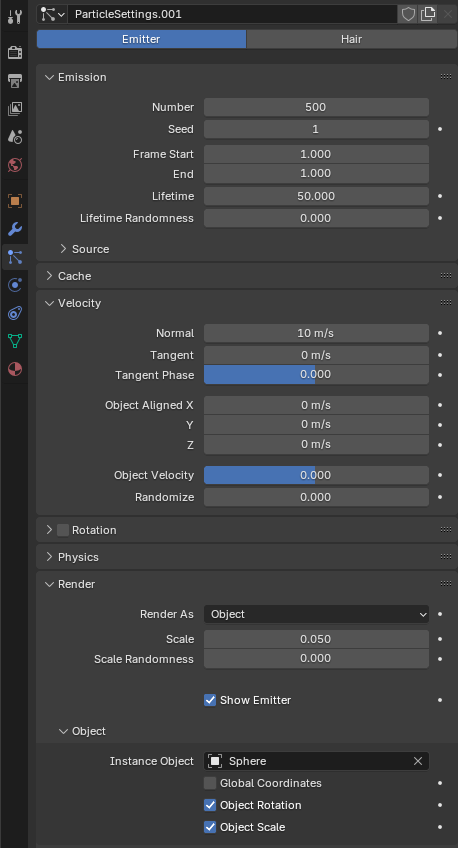This screenshot has height=848, width=458.
Task: Open the Render properties tab
Action: [15, 52]
